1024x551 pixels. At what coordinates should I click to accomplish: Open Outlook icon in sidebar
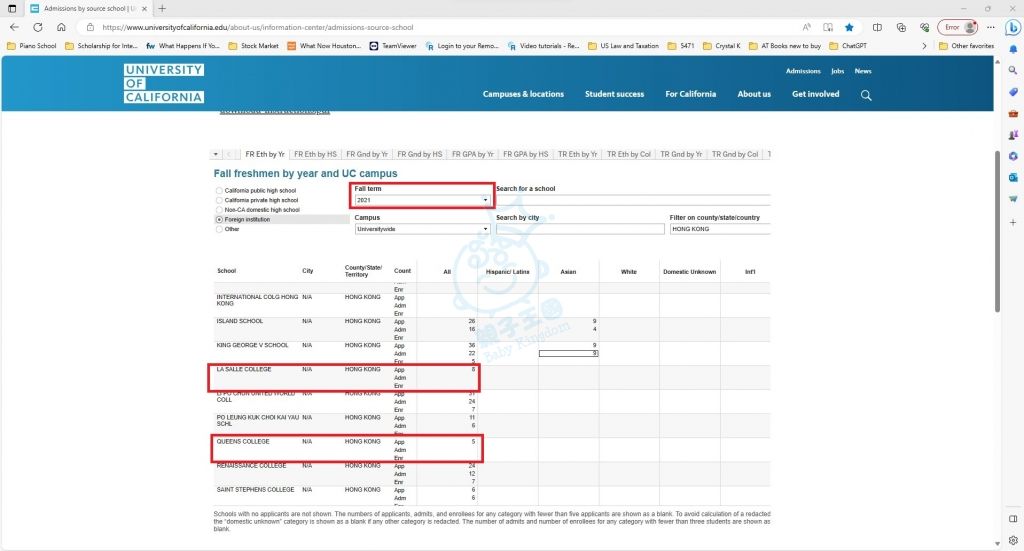[x=1013, y=178]
